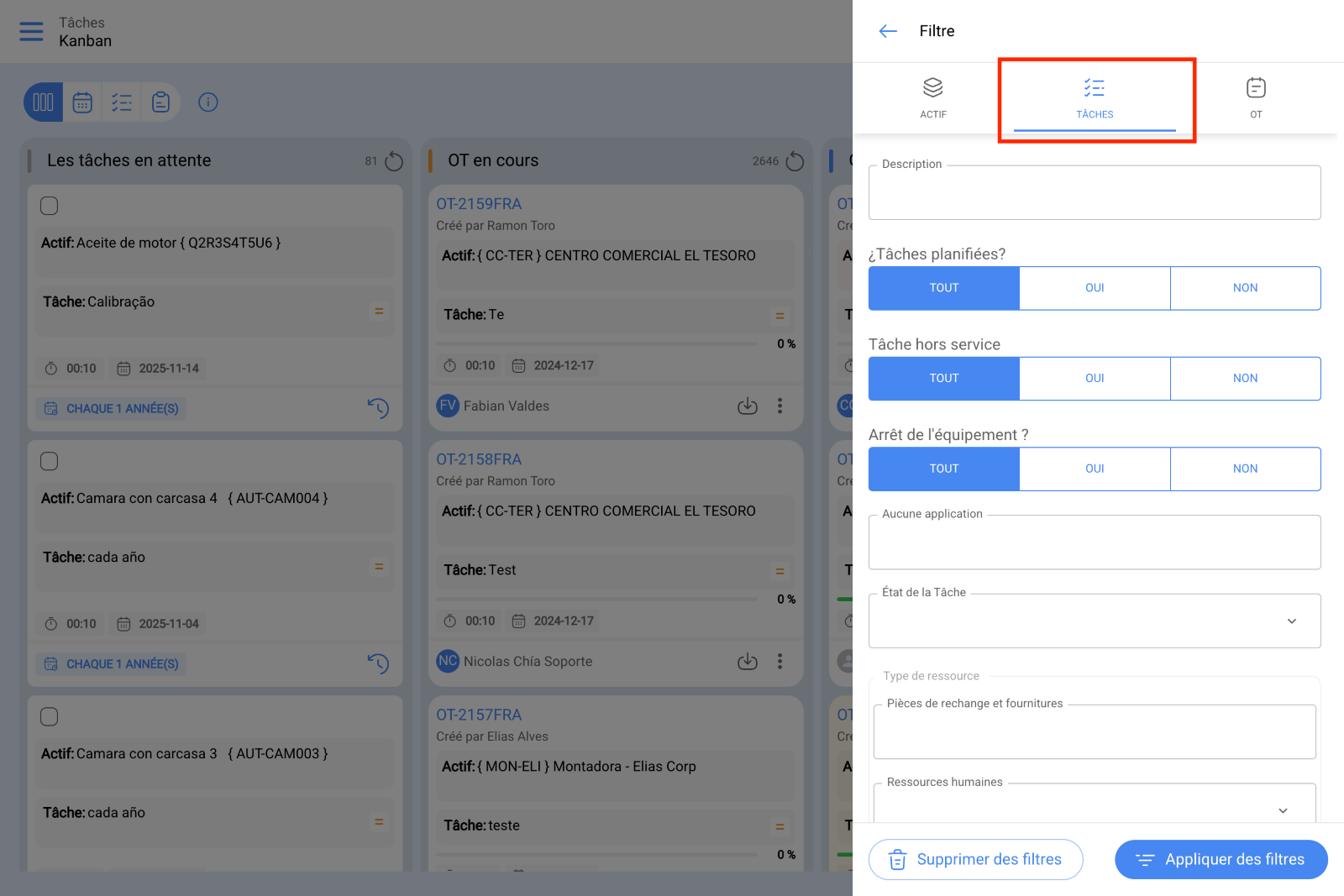Open OT-2157FRA work order link
This screenshot has width=1344, height=896.
479,715
